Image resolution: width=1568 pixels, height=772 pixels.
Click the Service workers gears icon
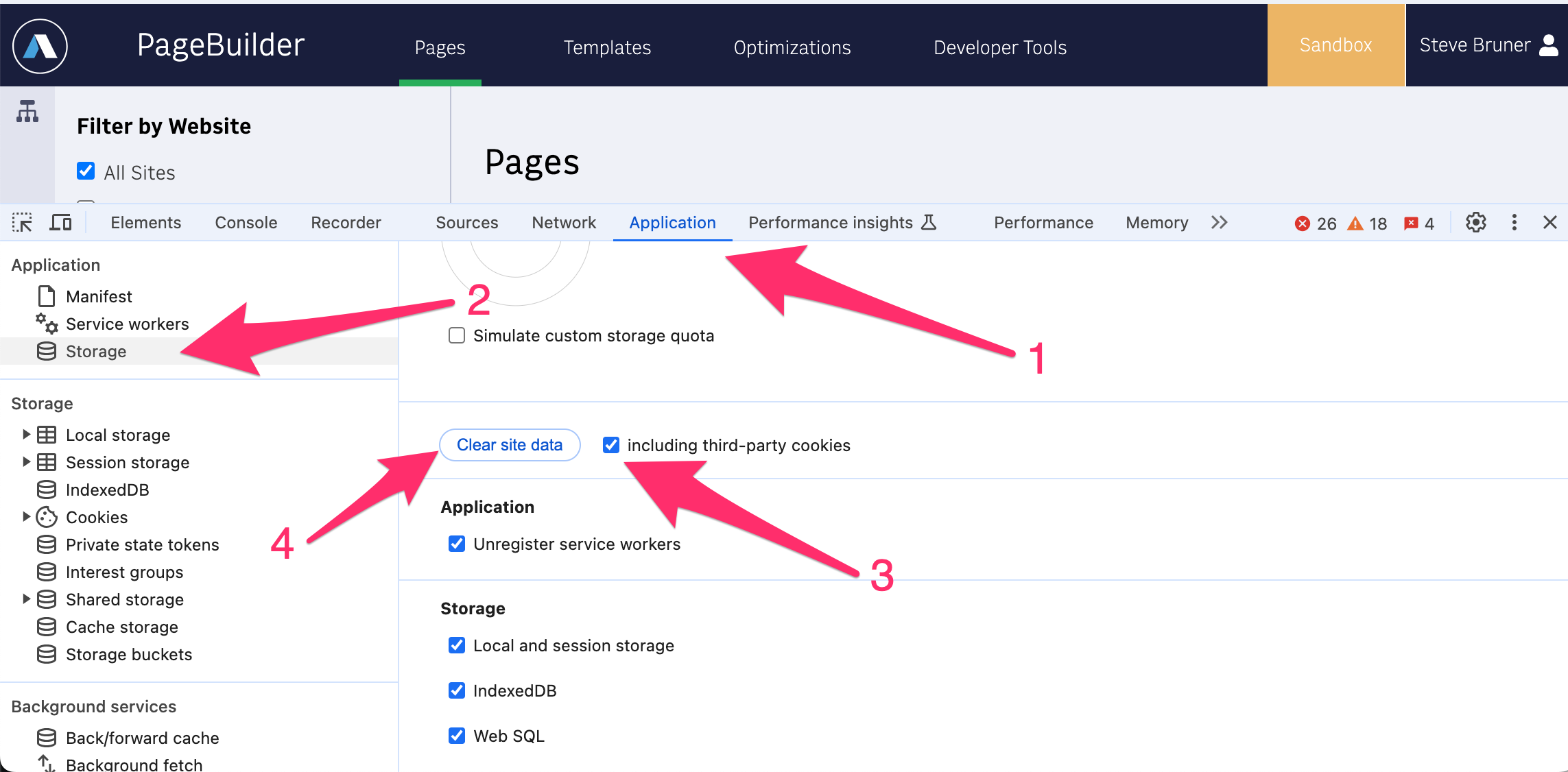point(47,323)
